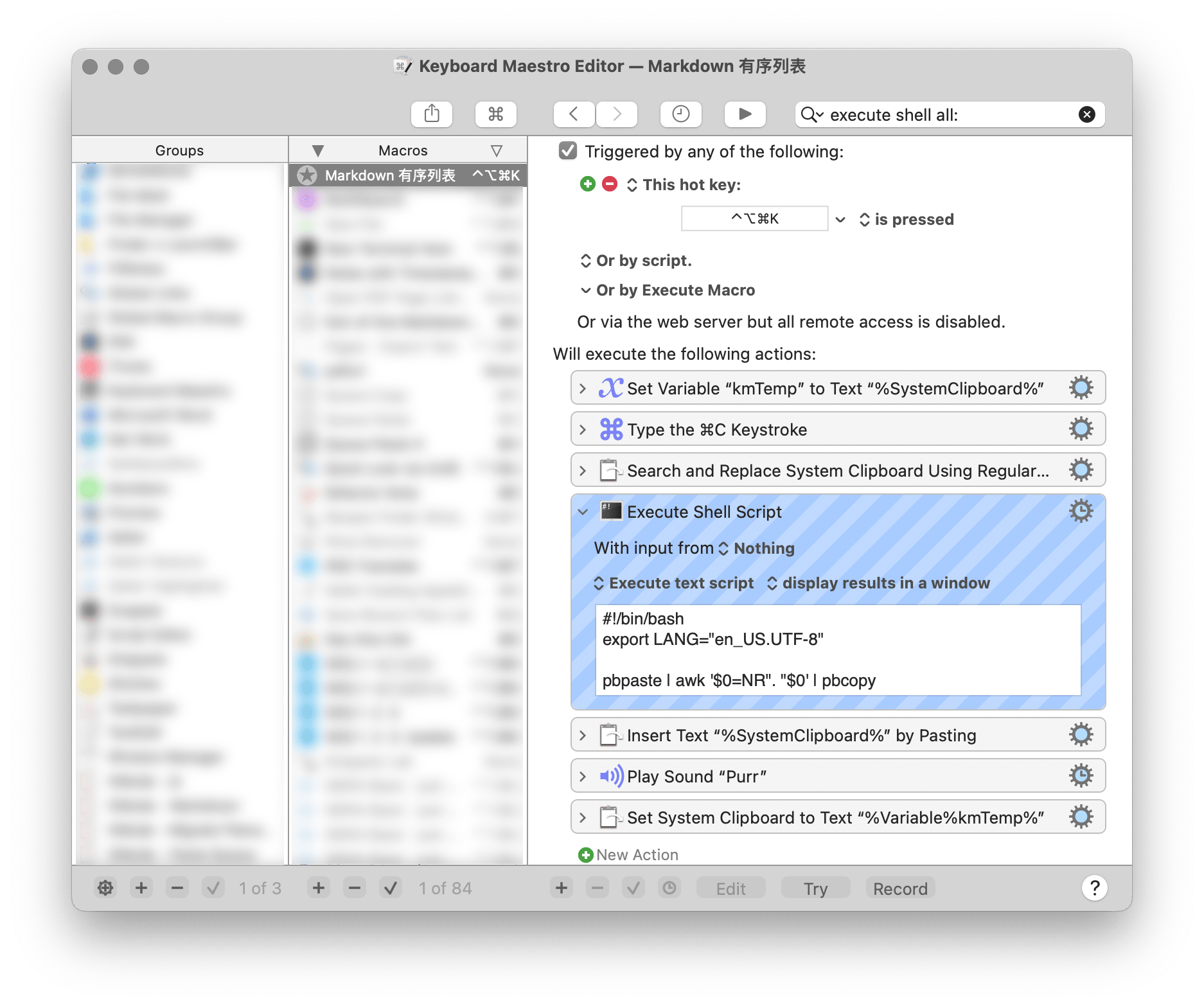The width and height of the screenshot is (1204, 1006).
Task: Run the macro with the play button
Action: tap(745, 114)
